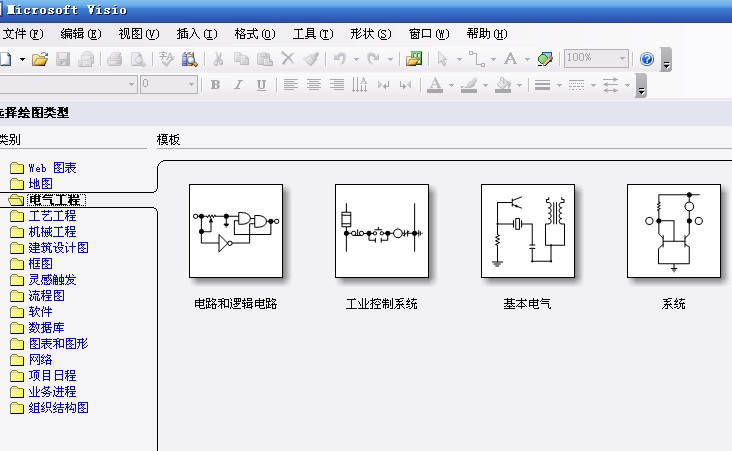This screenshot has width=732, height=451.
Task: Select the Text tool A icon
Action: pos(511,59)
